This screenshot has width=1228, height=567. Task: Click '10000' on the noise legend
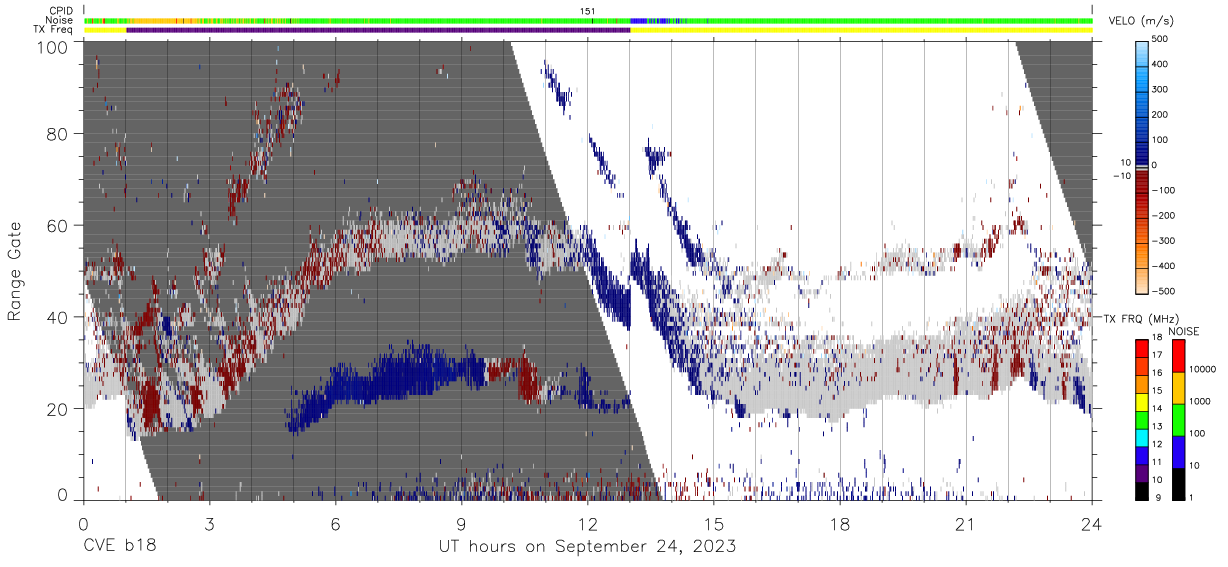coord(1200,369)
